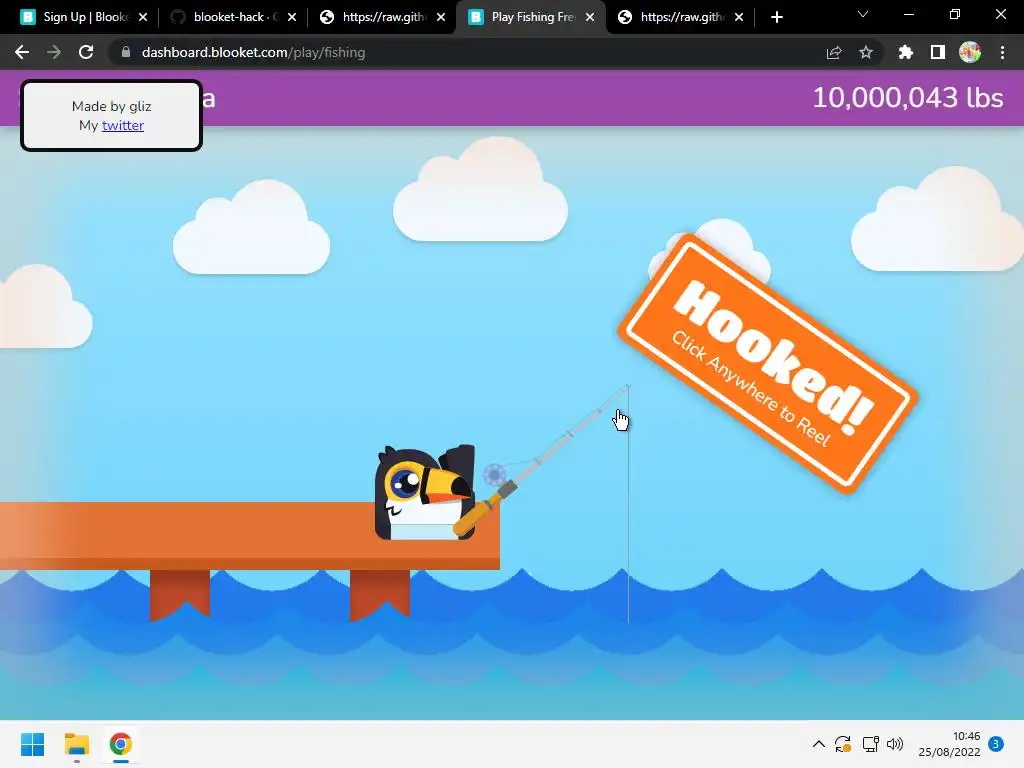Close the Play Fishing Frenzy tab
The height and width of the screenshot is (768, 1024).
590,17
